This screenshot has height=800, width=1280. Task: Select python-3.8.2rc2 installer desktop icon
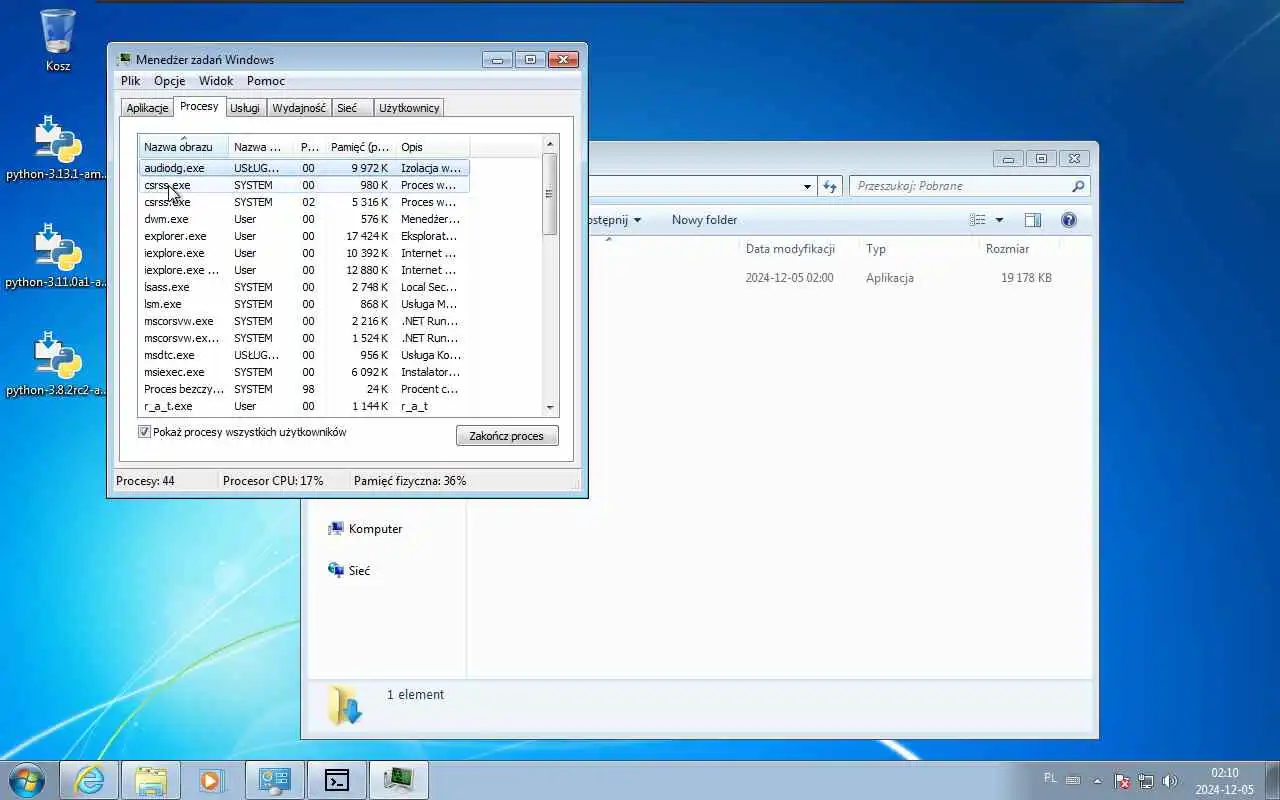pyautogui.click(x=57, y=364)
